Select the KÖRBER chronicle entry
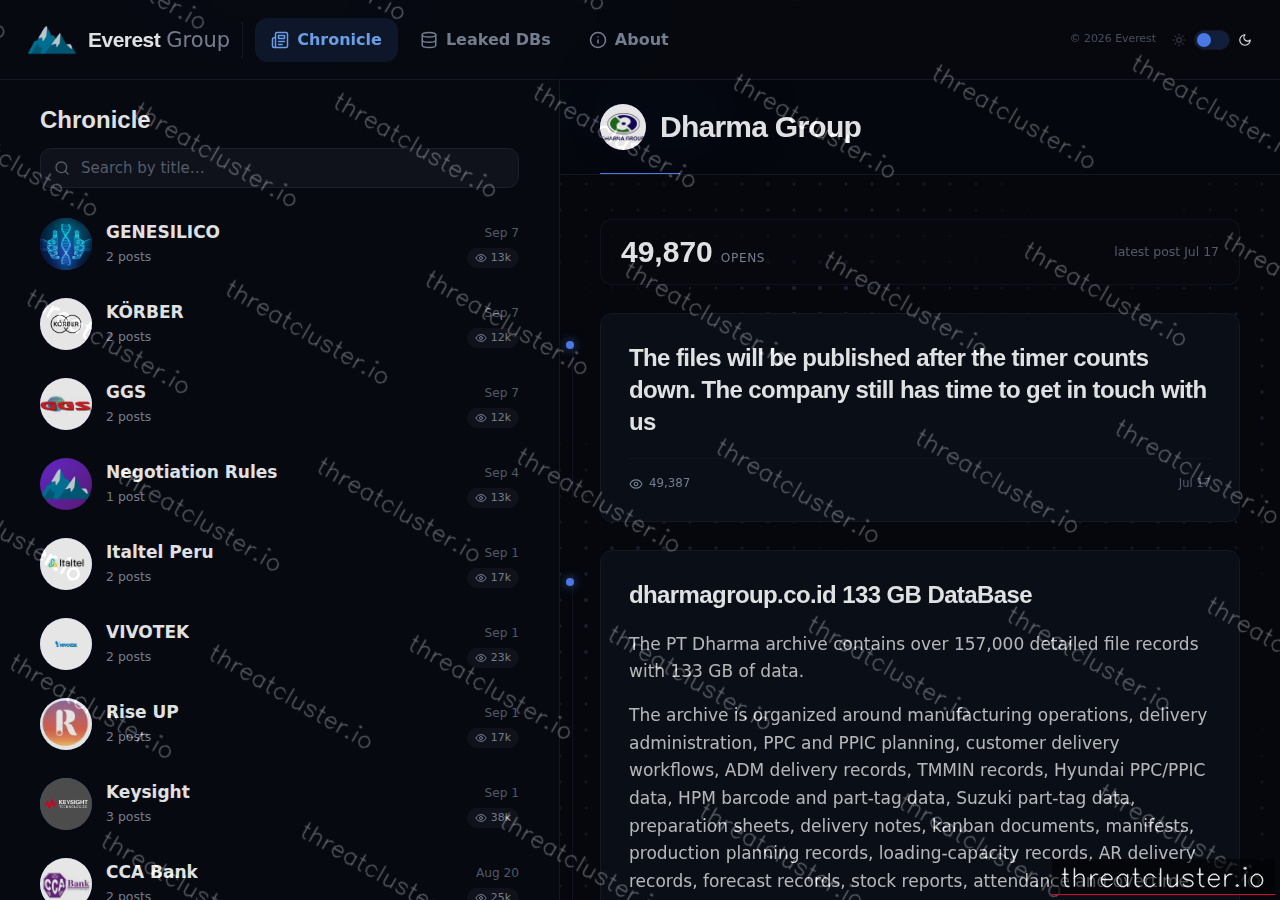 (279, 324)
